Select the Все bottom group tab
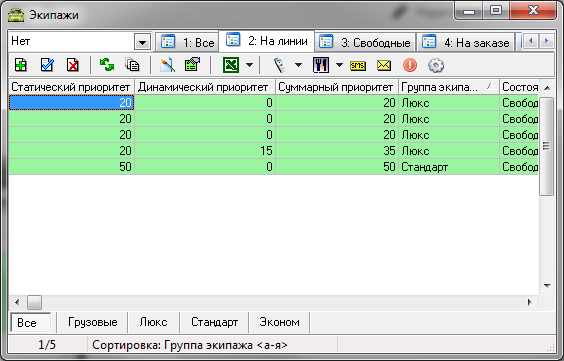This screenshot has width=564, height=361. [x=31, y=323]
